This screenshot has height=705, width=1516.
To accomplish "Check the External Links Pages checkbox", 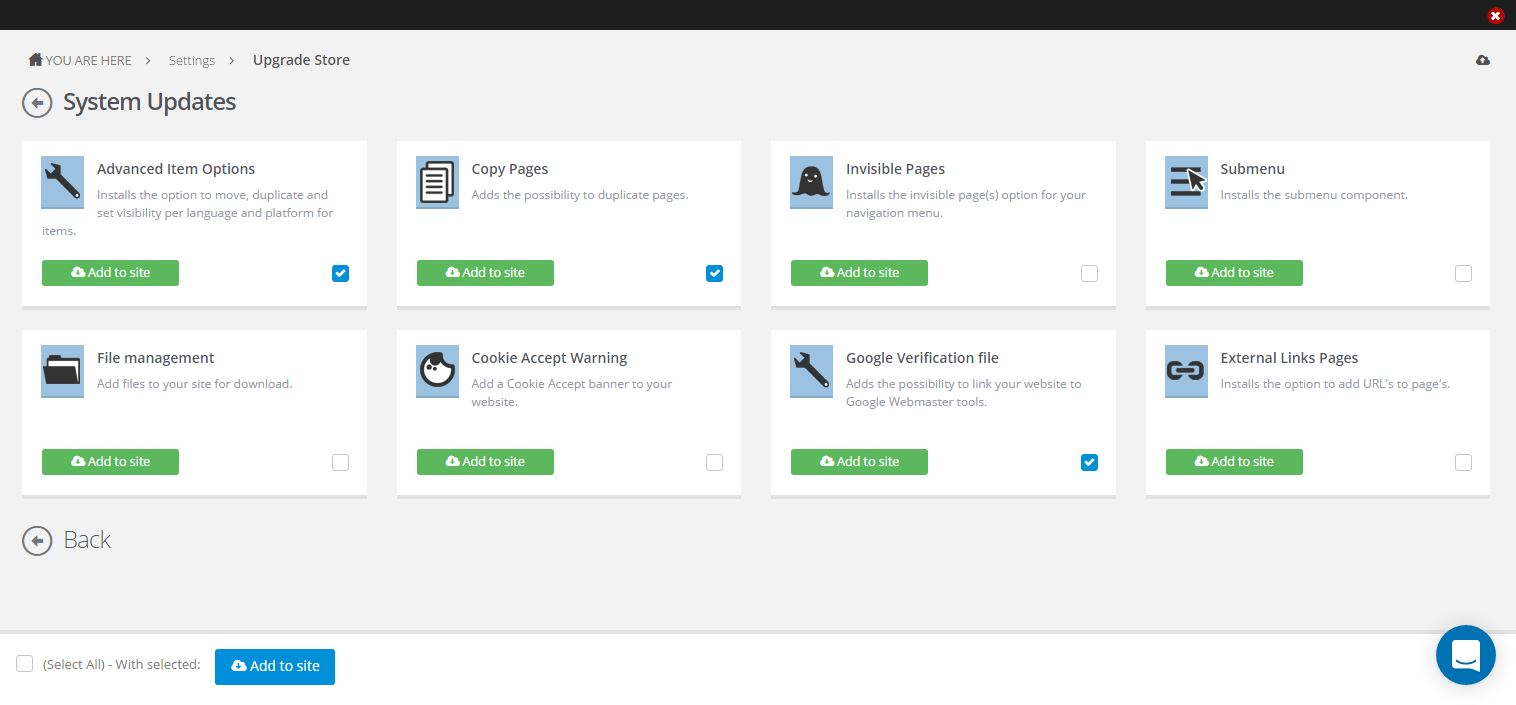I will pyautogui.click(x=1463, y=462).
